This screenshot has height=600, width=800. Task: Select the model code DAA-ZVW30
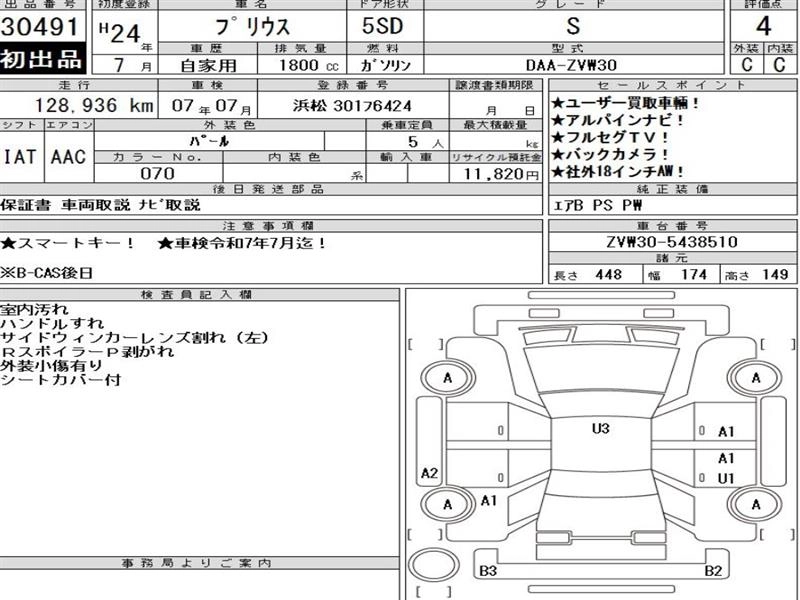click(x=571, y=65)
